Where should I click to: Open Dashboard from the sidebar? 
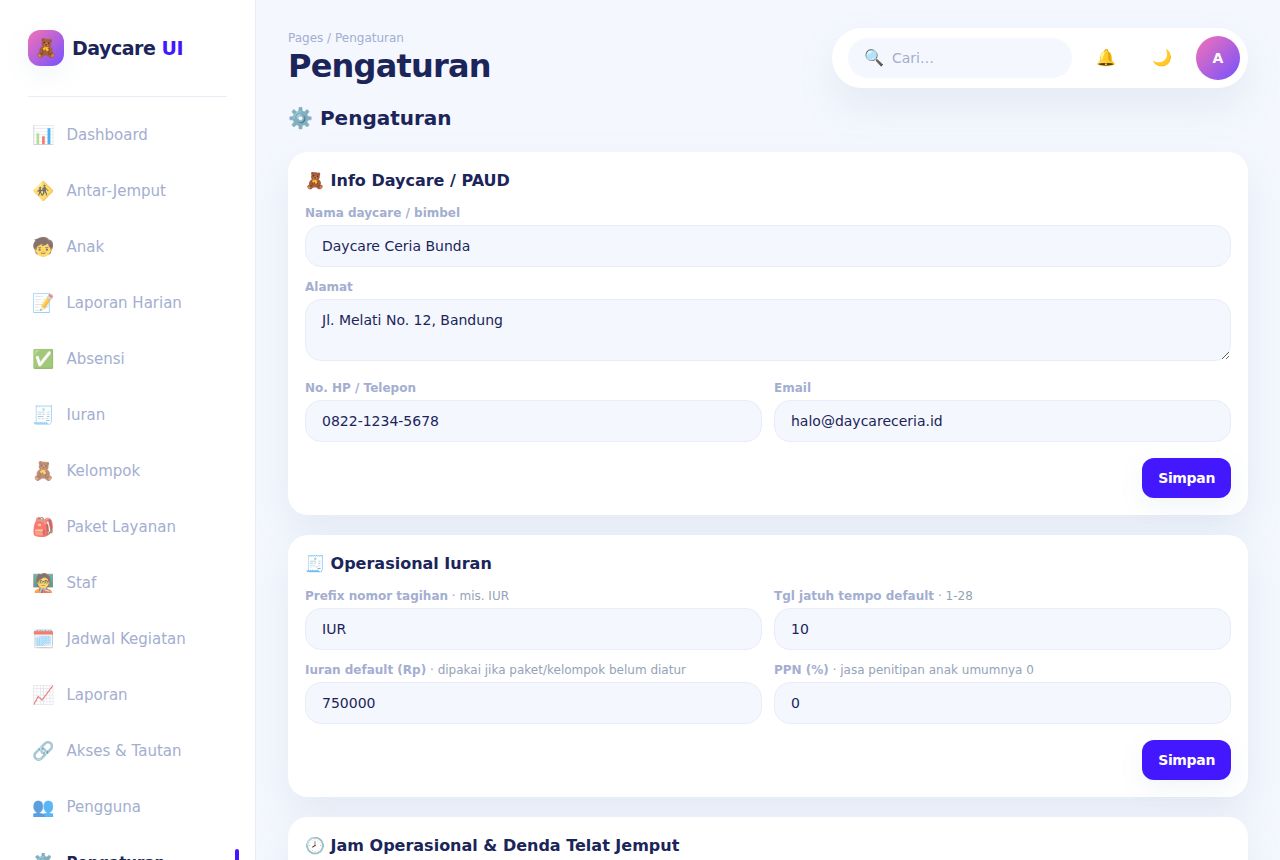(127, 135)
